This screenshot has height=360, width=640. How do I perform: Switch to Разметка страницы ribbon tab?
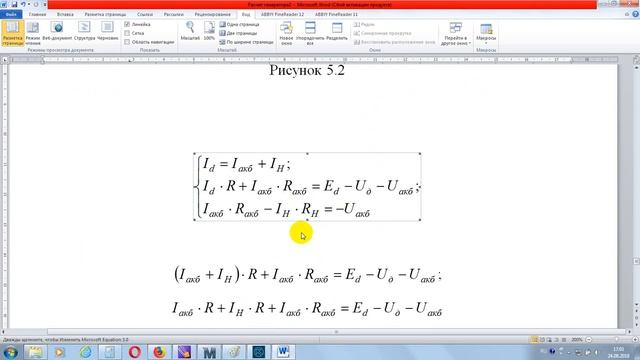tap(105, 14)
